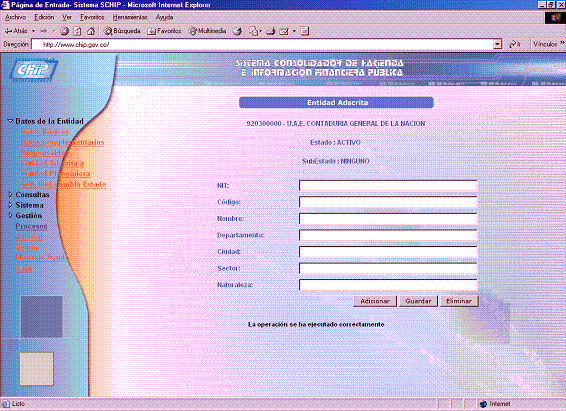Open the Datos Complementarios link
566x411 pixels.
[x=62, y=142]
